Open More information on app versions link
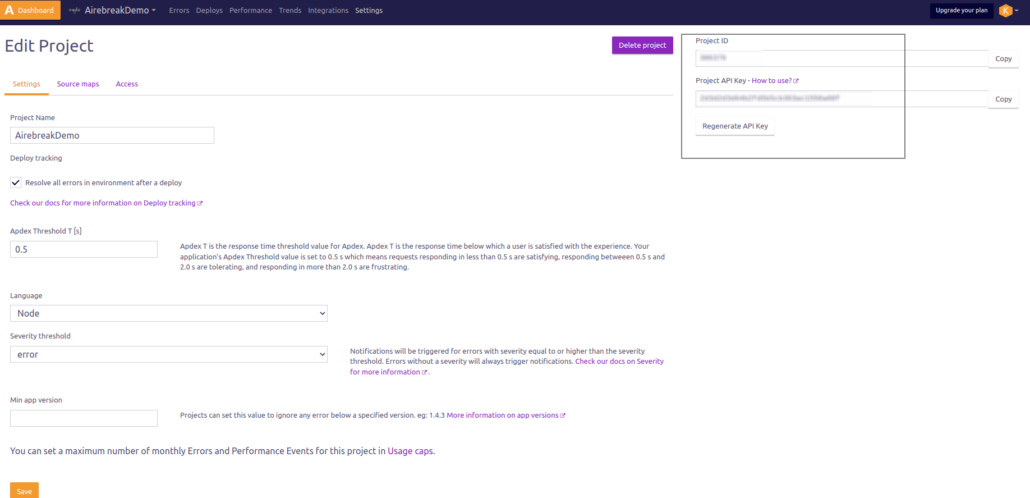 (506, 415)
